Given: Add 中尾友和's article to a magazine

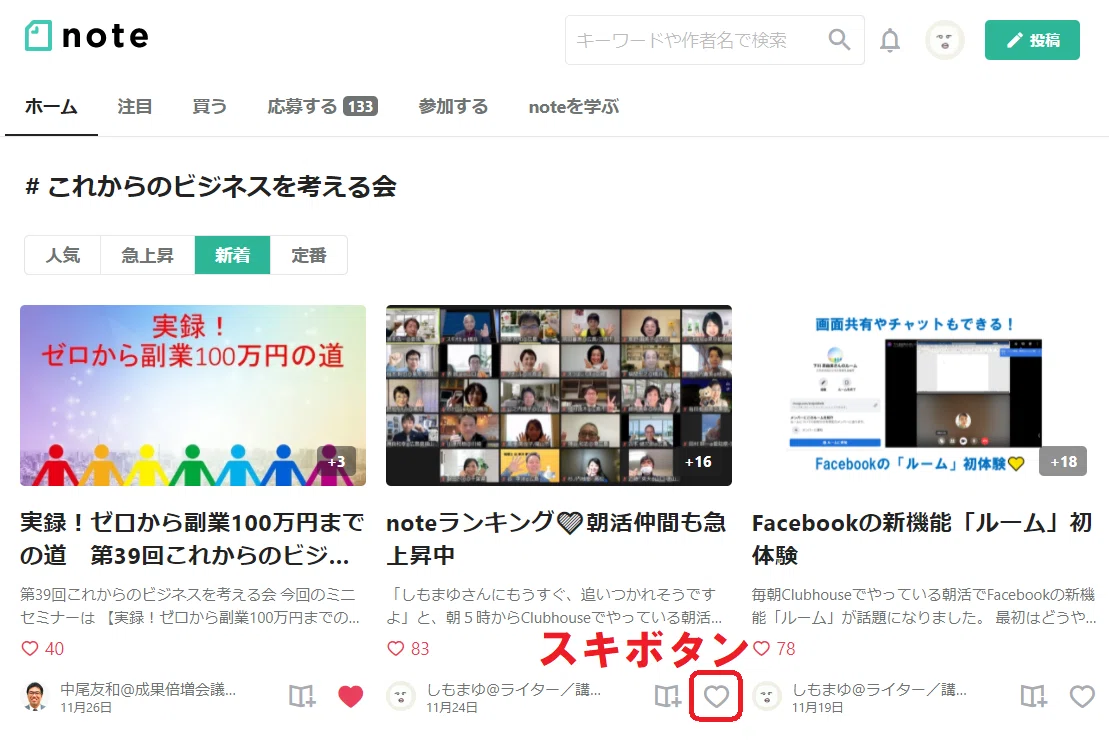Looking at the screenshot, I should (302, 696).
